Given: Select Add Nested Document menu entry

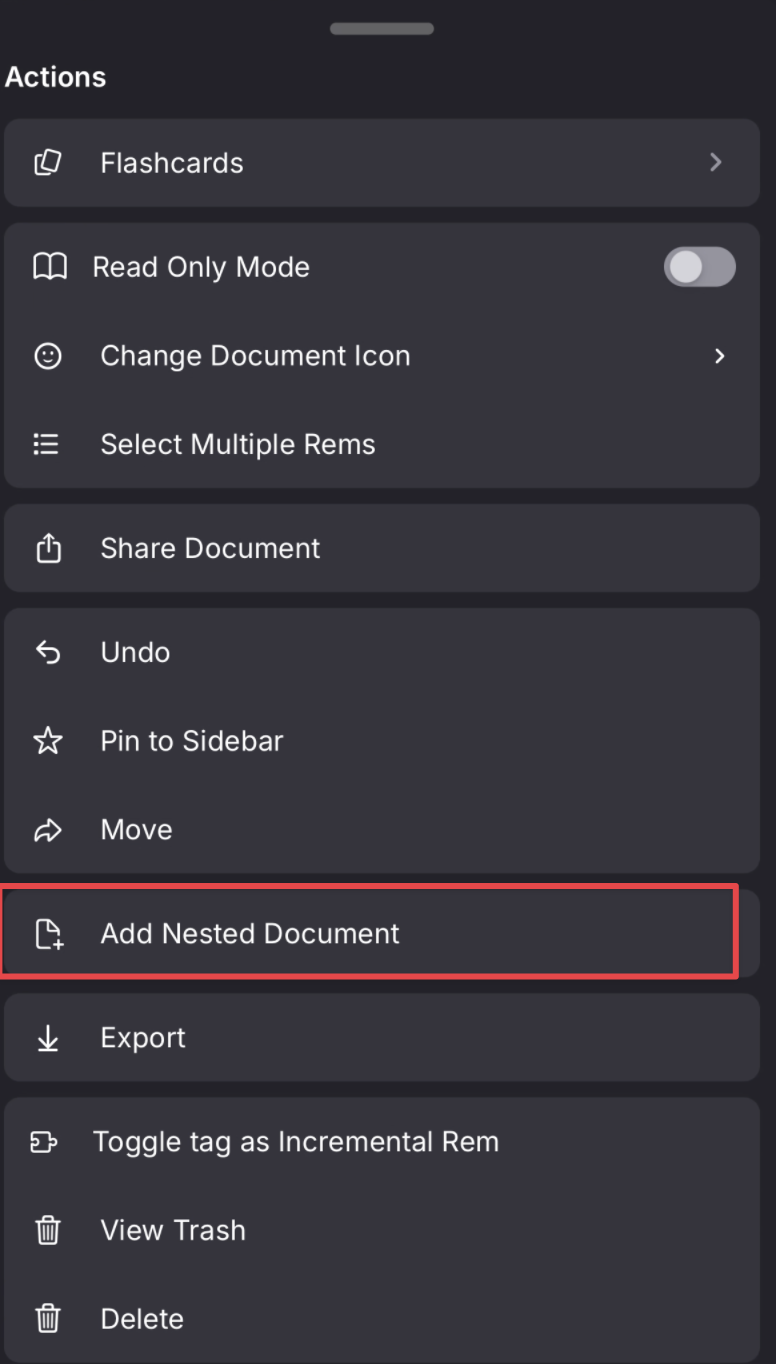Looking at the screenshot, I should tap(250, 933).
